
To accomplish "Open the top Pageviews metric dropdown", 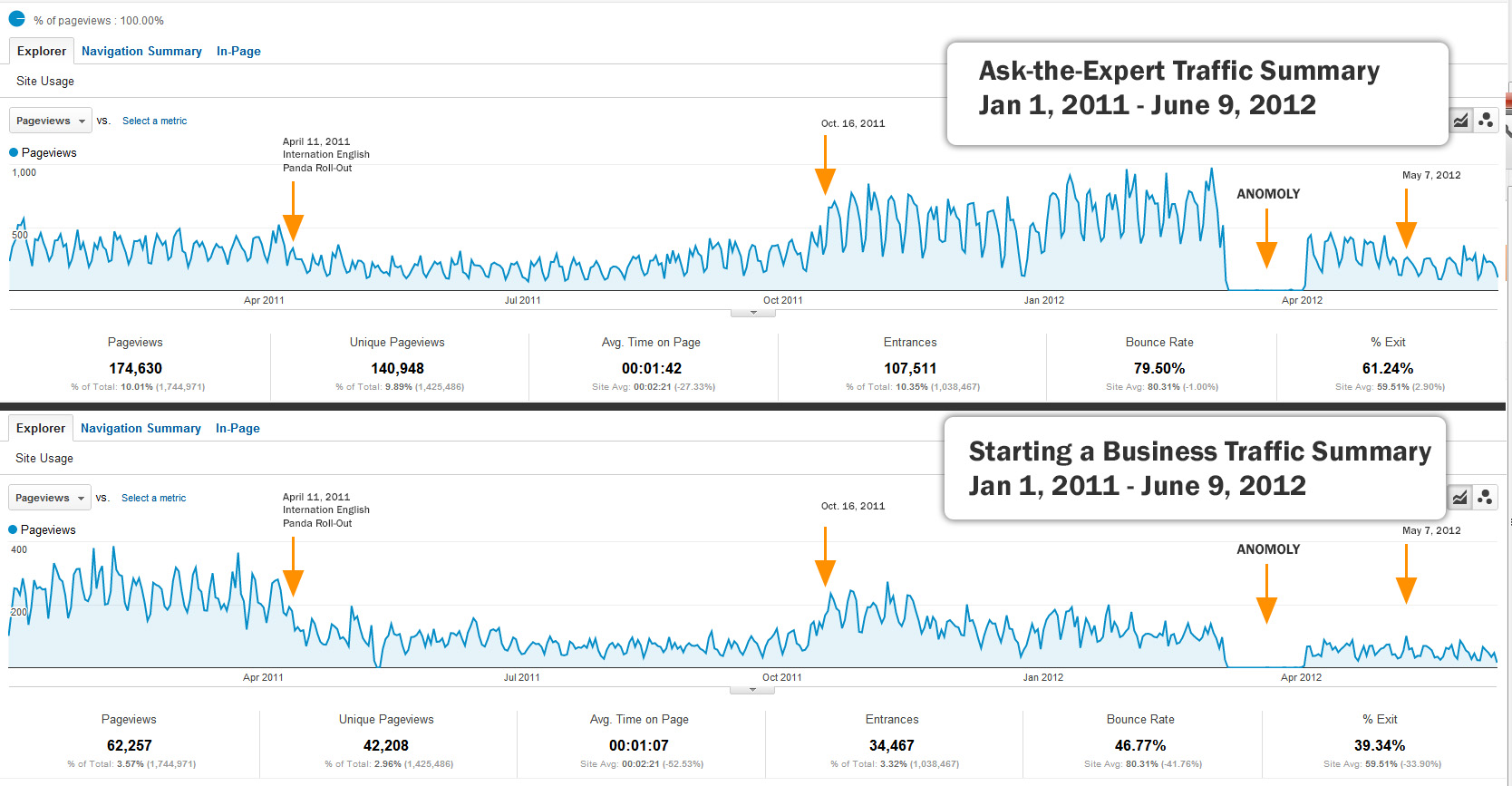I will tap(51, 121).
